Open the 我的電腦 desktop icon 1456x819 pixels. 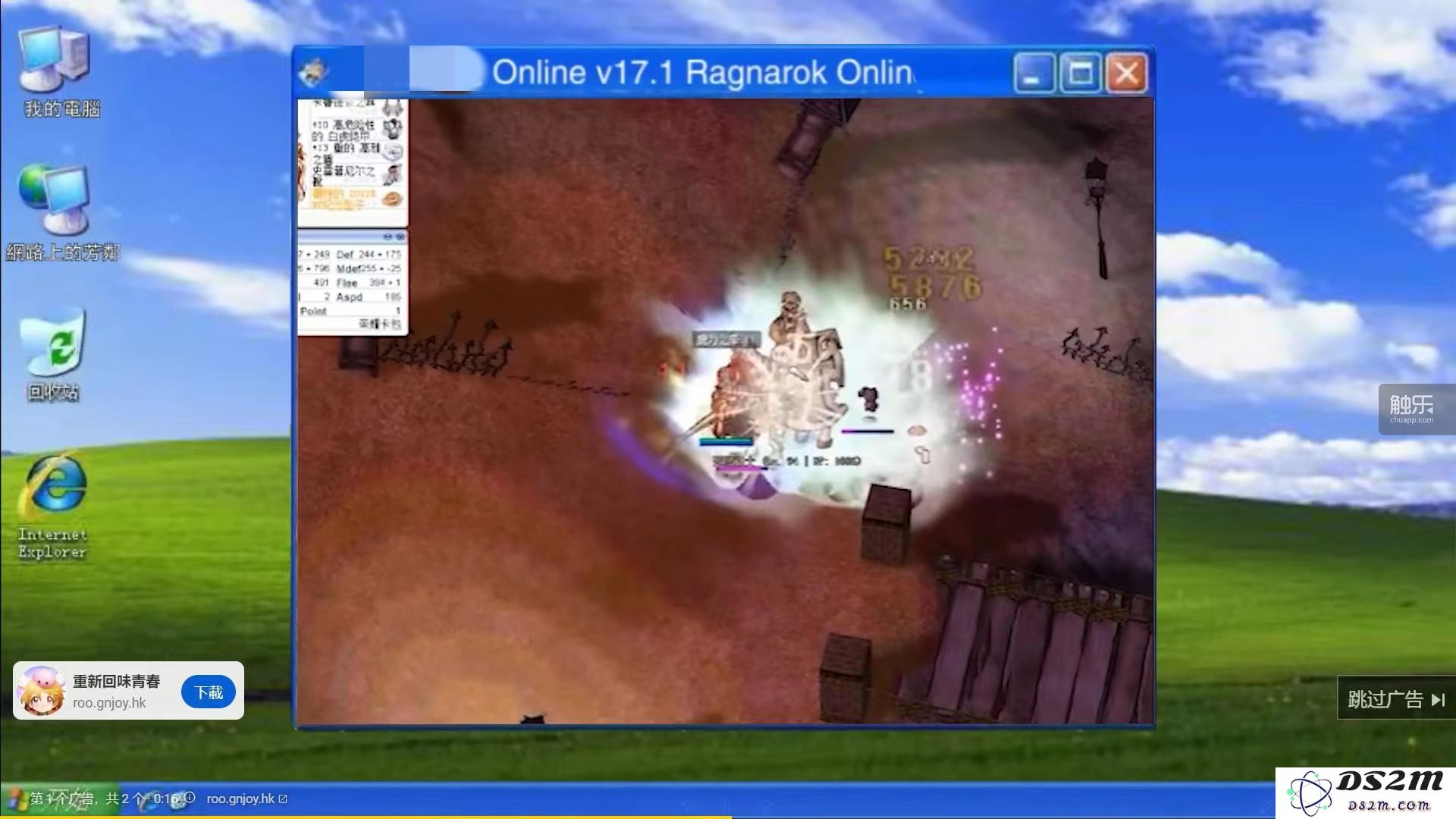[61, 73]
